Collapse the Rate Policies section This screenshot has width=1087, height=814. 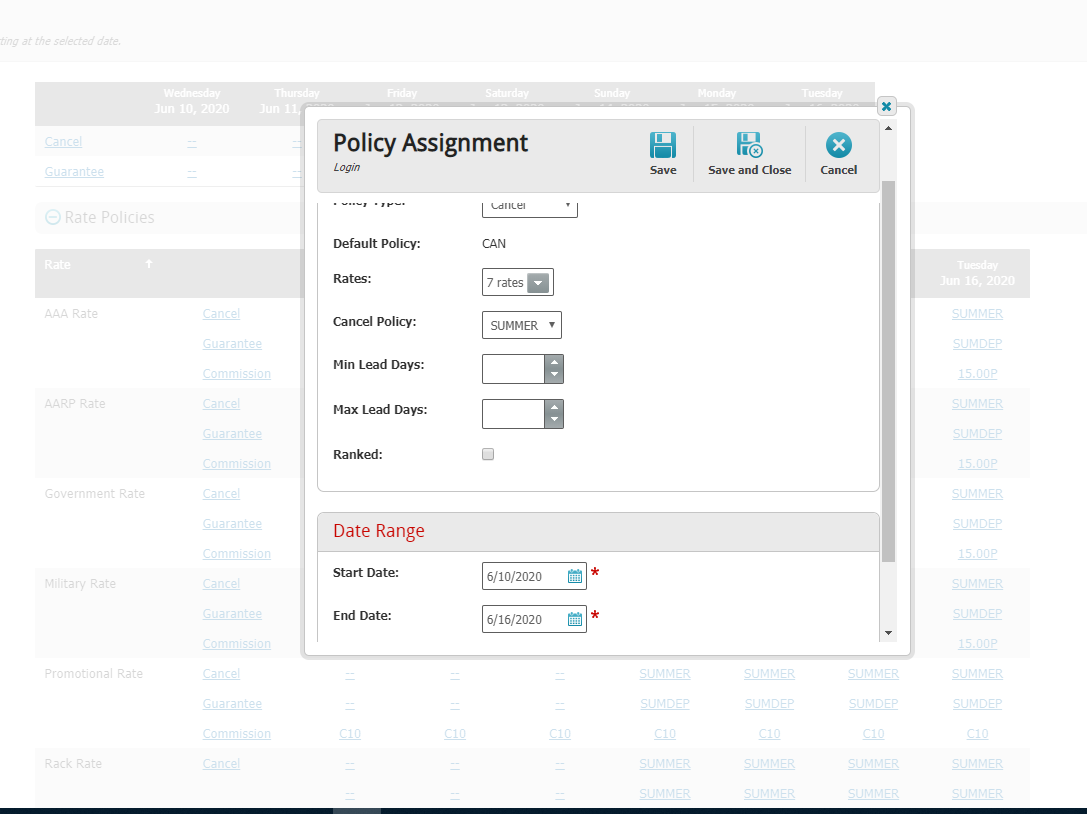click(x=53, y=217)
